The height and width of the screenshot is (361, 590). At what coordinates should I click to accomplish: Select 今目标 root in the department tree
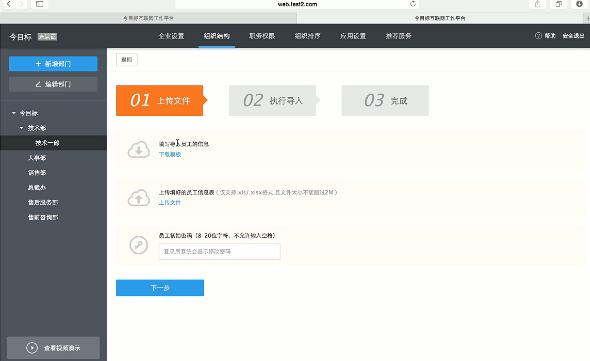pyautogui.click(x=29, y=113)
